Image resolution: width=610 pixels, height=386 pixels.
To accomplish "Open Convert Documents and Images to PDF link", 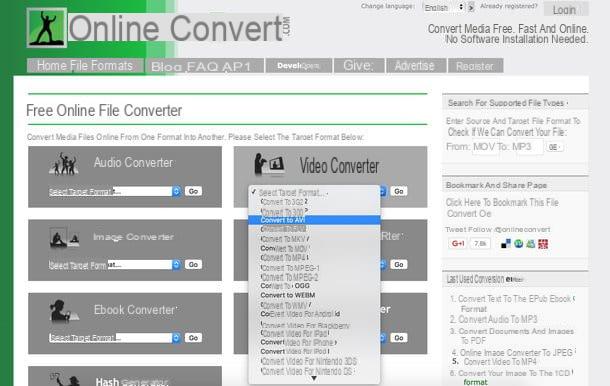I will (516, 336).
